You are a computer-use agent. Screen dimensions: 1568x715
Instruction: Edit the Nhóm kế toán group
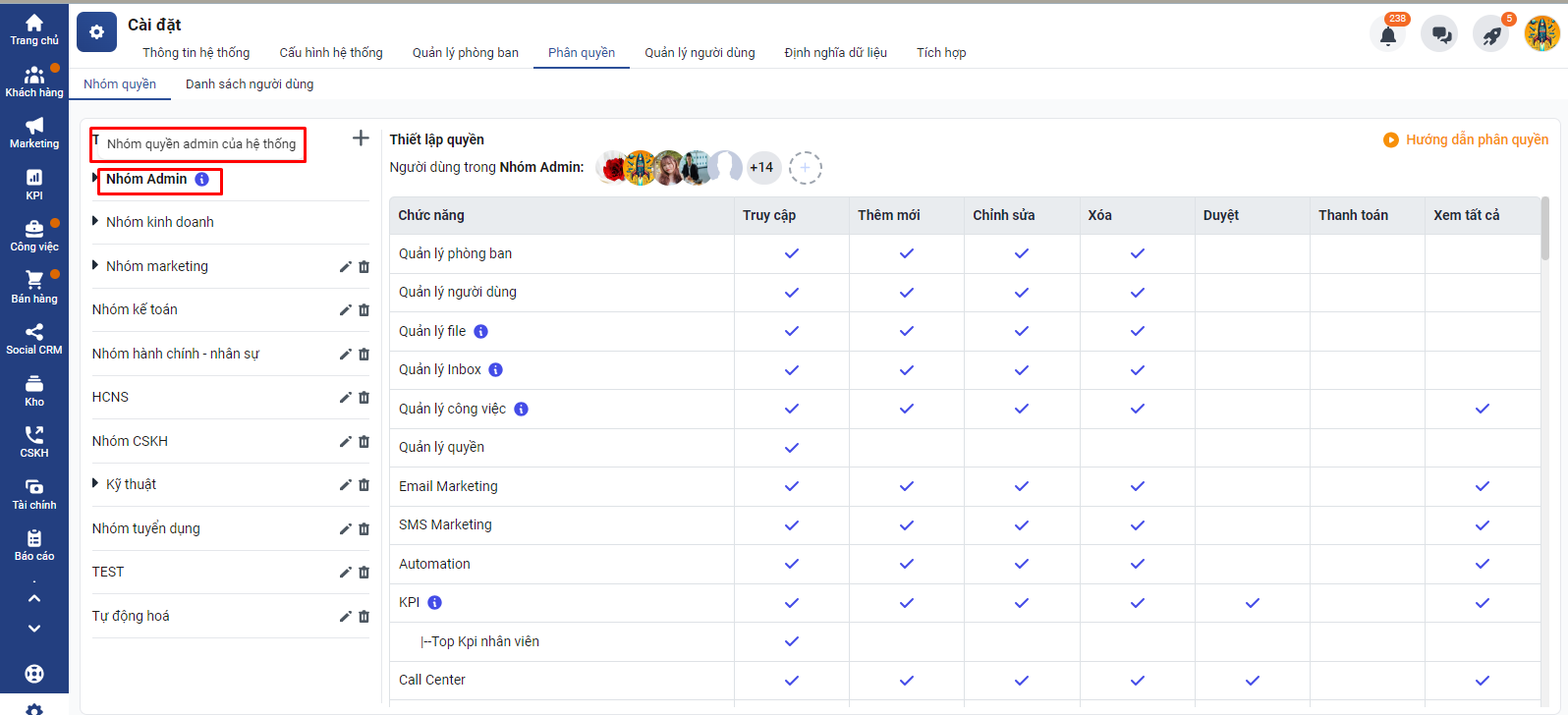345,310
